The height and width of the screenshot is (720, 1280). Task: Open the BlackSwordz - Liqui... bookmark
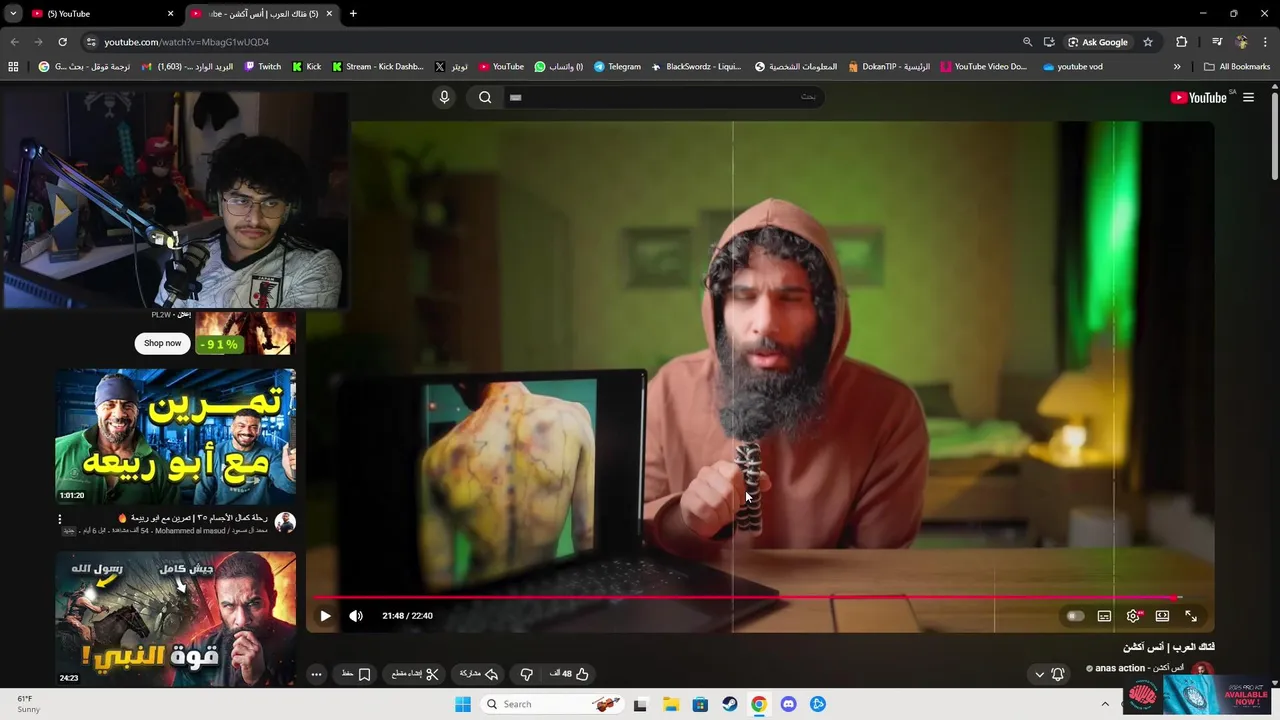[x=696, y=67]
